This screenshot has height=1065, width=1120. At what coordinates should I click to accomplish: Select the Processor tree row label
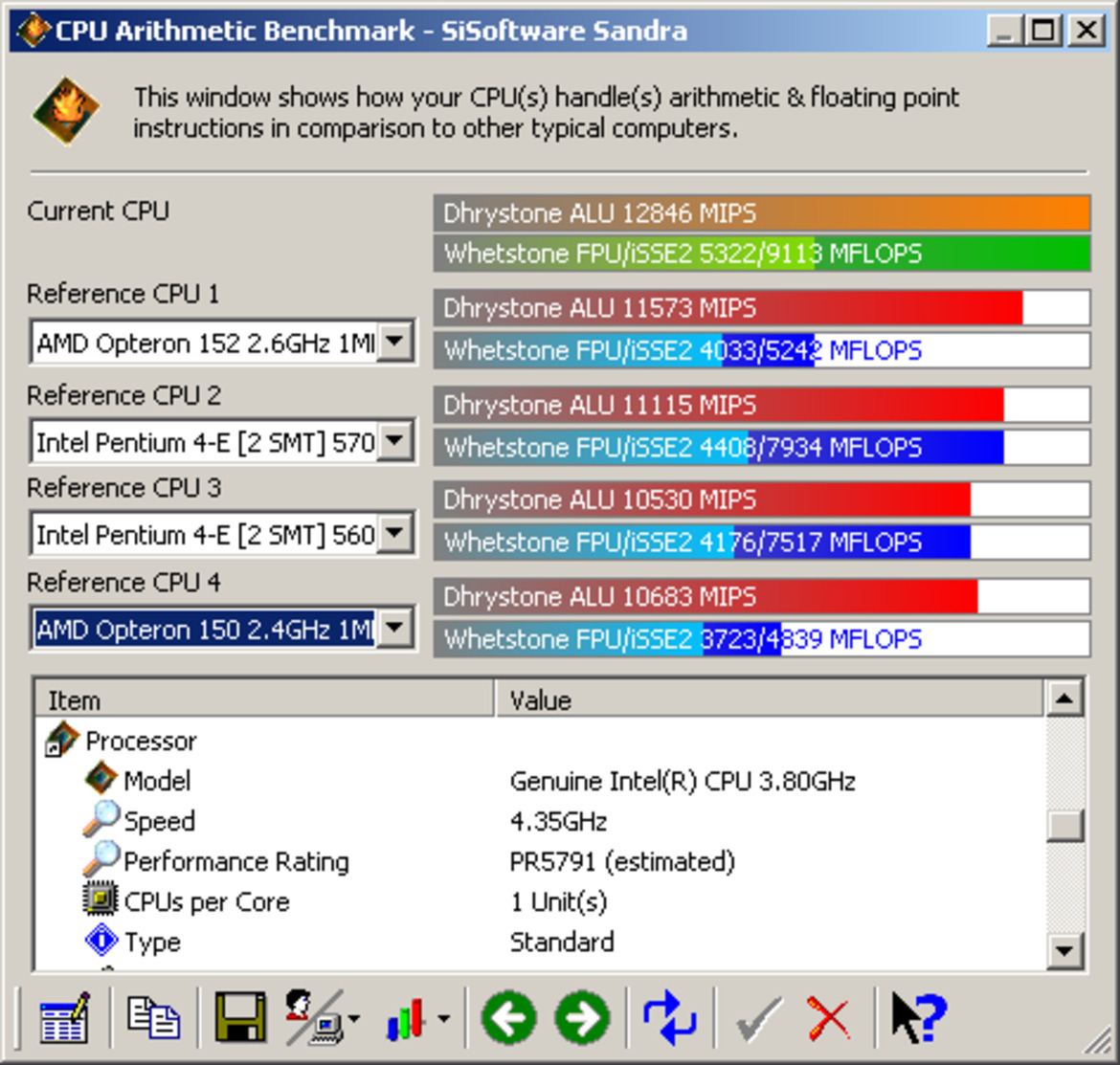coord(141,741)
